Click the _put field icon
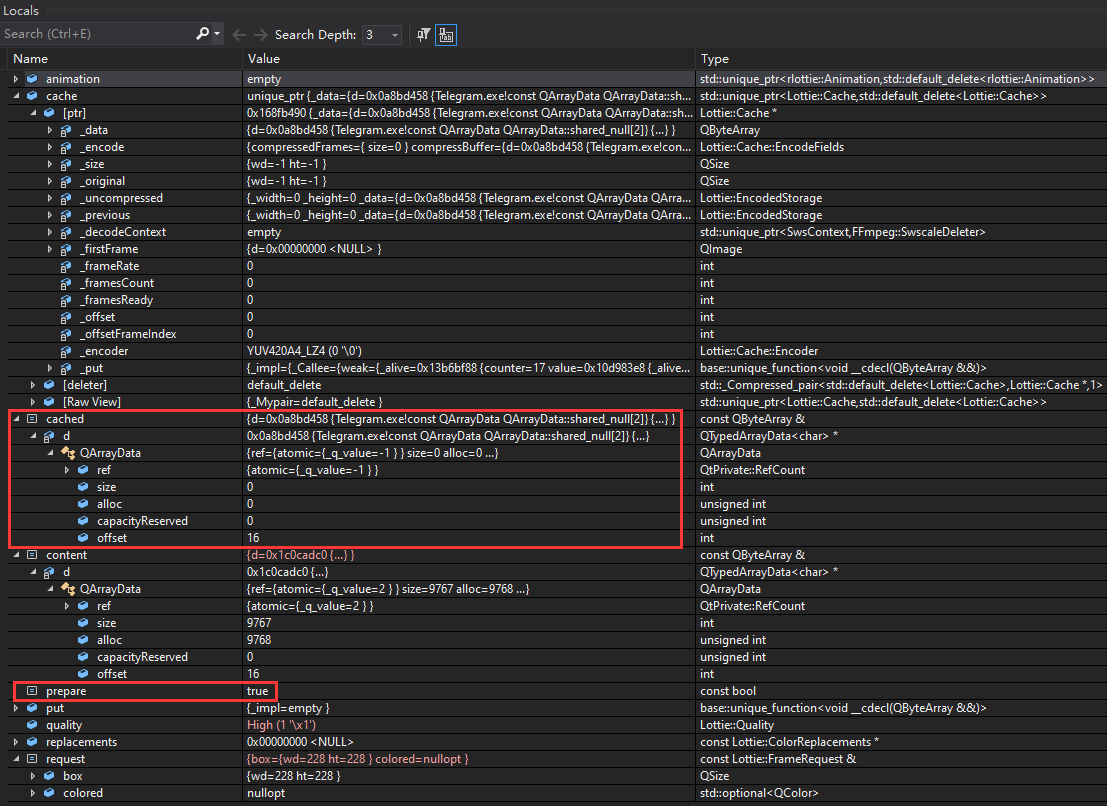The height and width of the screenshot is (806, 1107). pos(66,368)
